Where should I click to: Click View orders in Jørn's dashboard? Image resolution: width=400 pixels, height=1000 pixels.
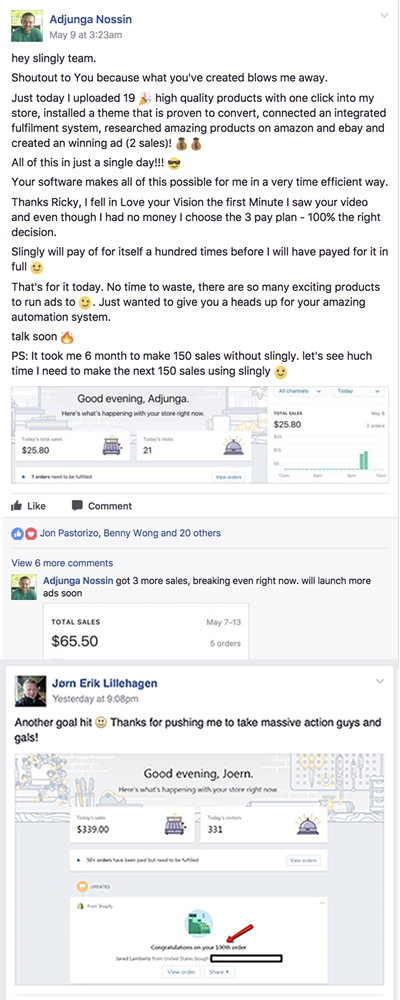click(304, 860)
